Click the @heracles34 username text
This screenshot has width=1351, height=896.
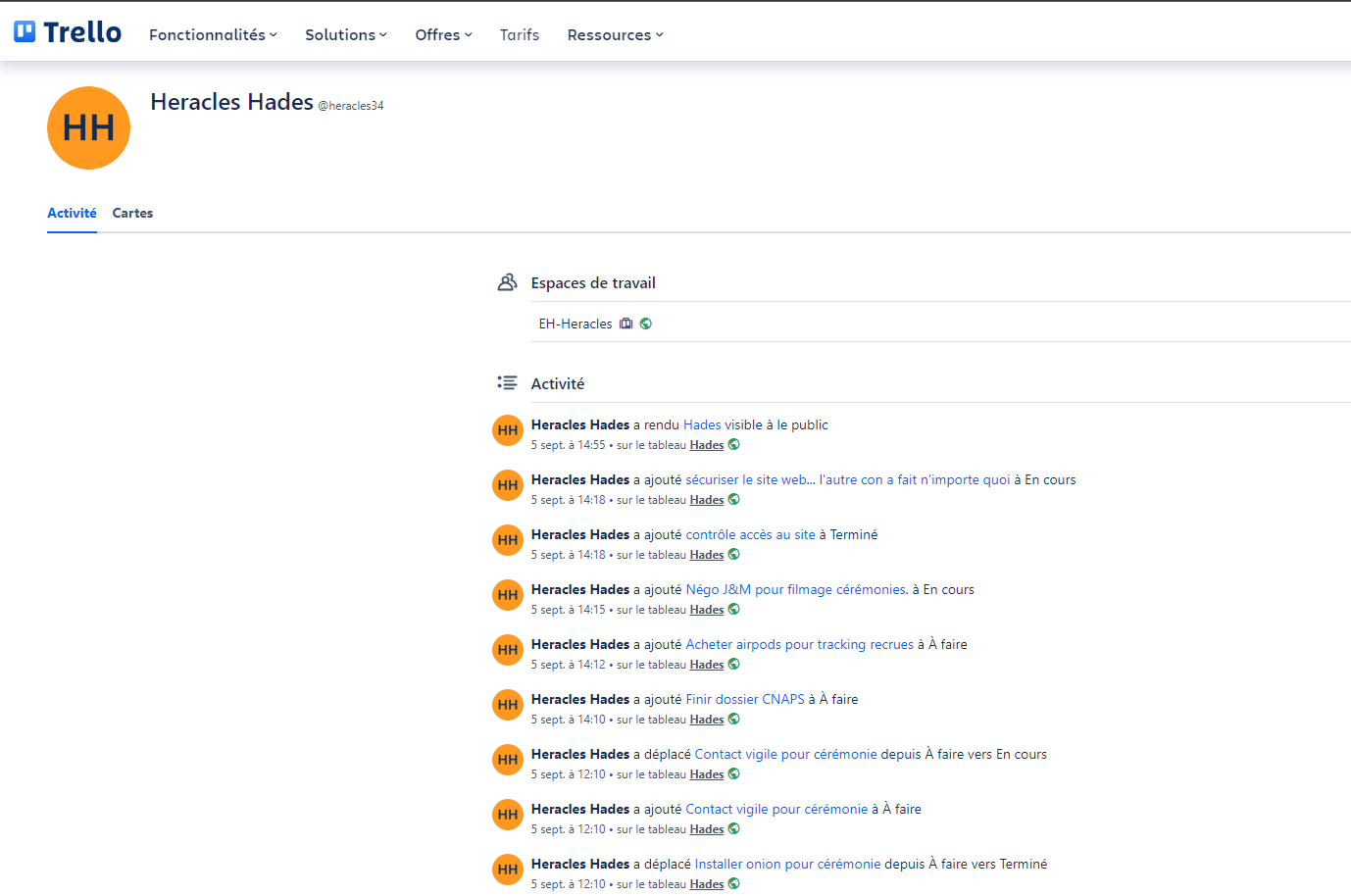(351, 106)
